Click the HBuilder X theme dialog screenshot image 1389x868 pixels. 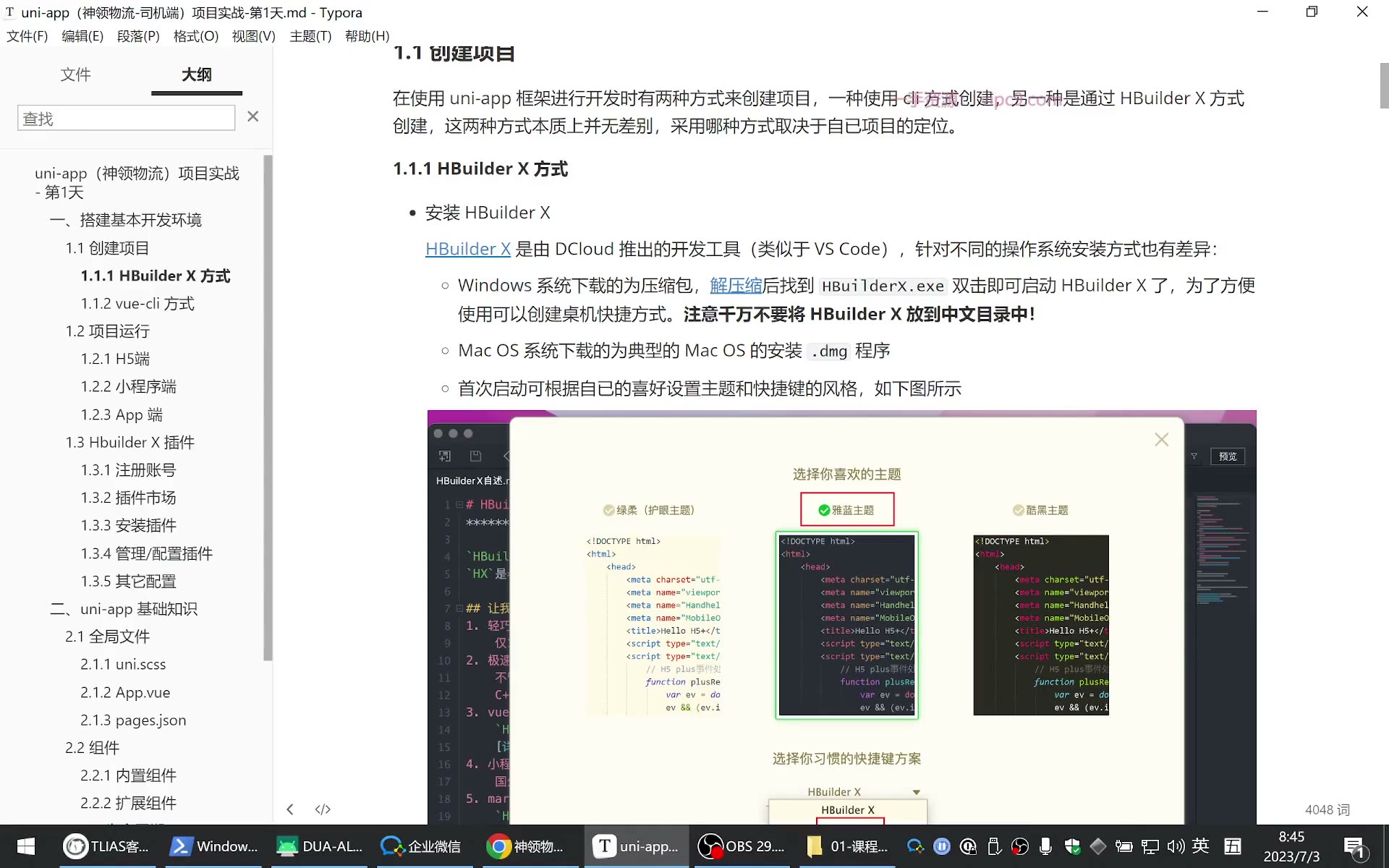(841, 617)
